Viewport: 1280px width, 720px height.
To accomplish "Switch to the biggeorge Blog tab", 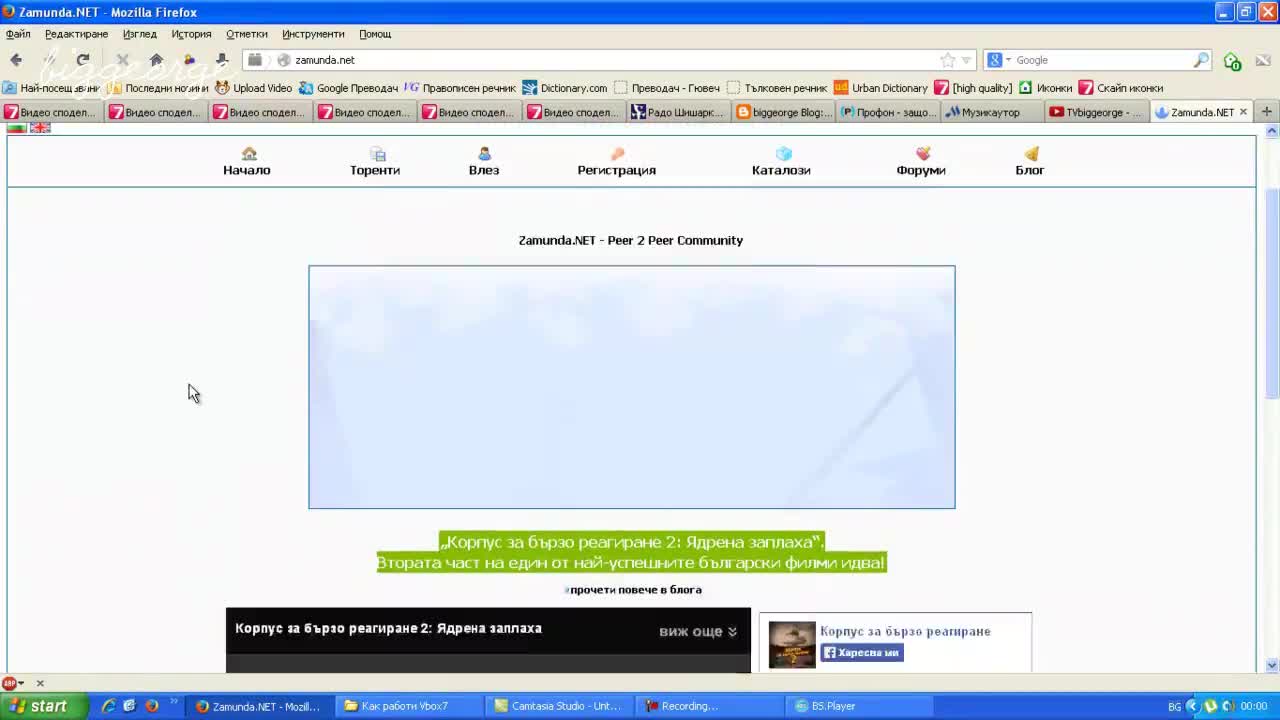I will point(783,112).
